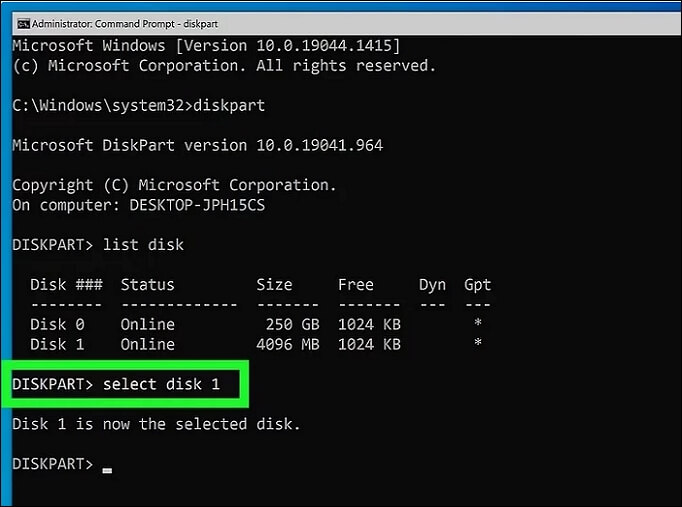The width and height of the screenshot is (682, 507).
Task: Click the "Free" column header
Action: [356, 285]
